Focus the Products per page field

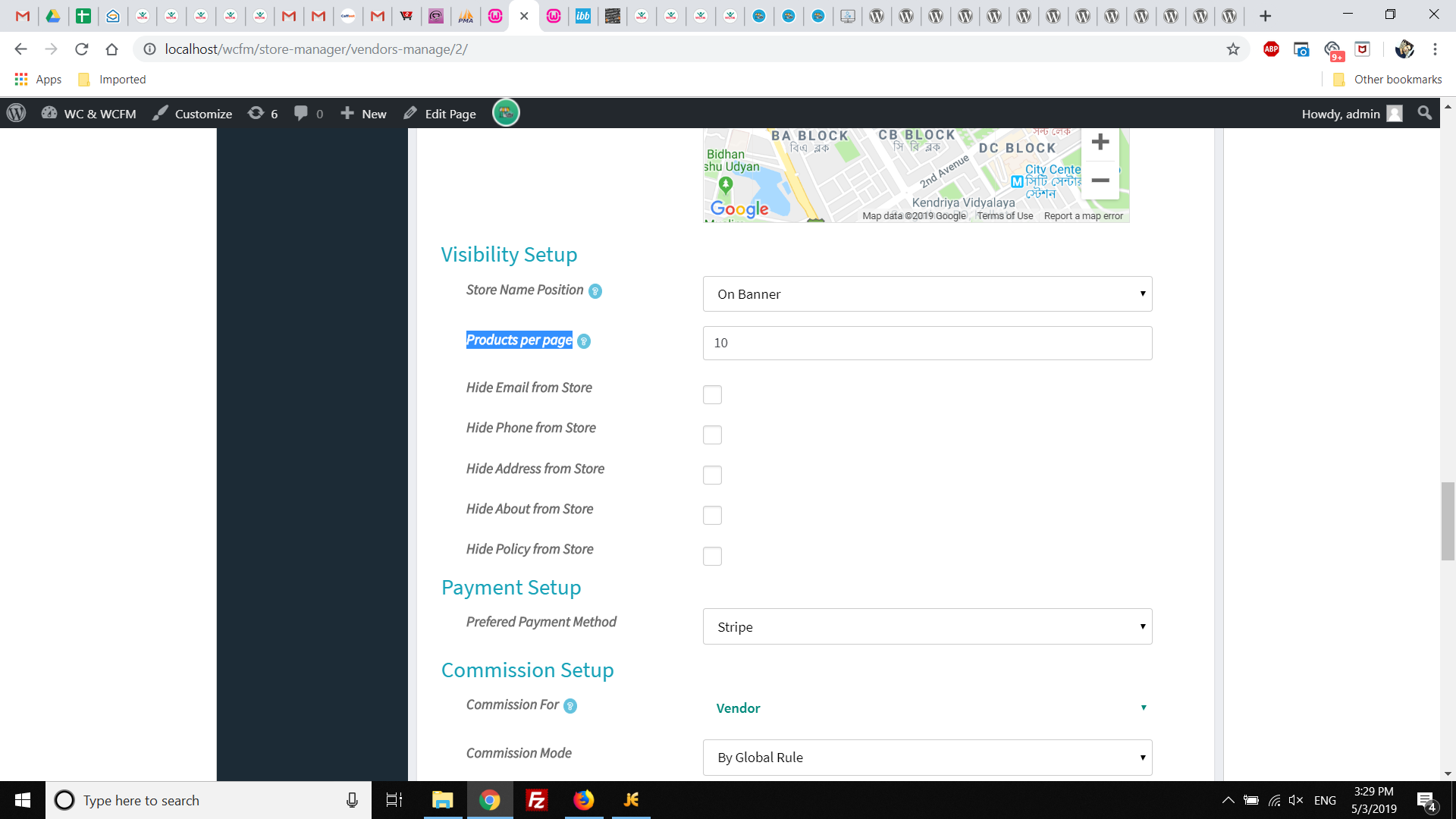tap(927, 343)
